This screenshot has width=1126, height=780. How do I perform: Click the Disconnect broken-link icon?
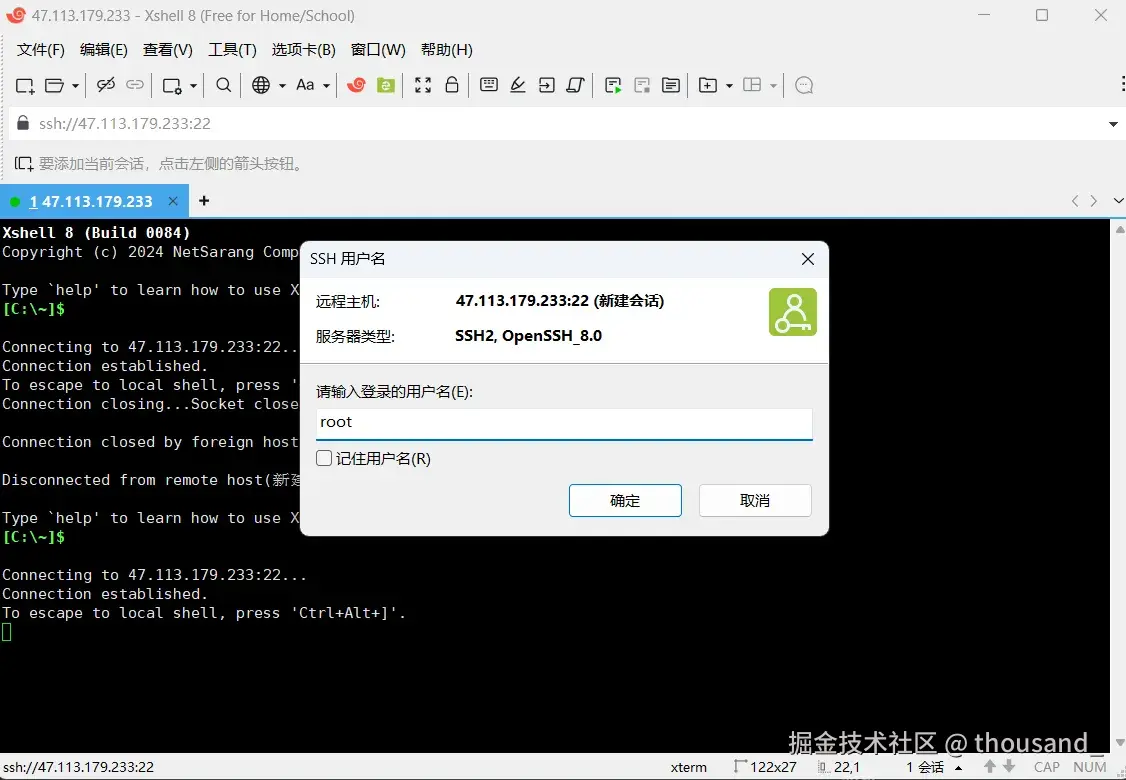click(106, 85)
